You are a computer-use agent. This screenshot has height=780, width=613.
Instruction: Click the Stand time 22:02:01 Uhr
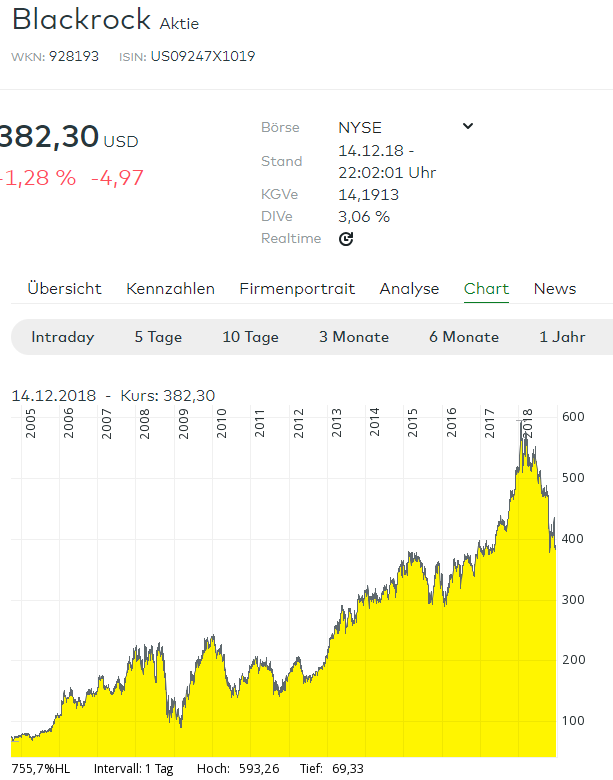tap(387, 173)
